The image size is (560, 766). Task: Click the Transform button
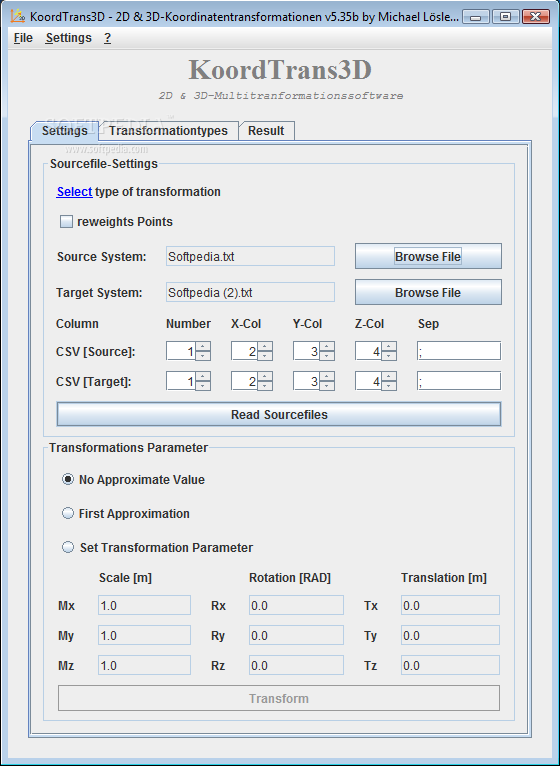pos(279,698)
